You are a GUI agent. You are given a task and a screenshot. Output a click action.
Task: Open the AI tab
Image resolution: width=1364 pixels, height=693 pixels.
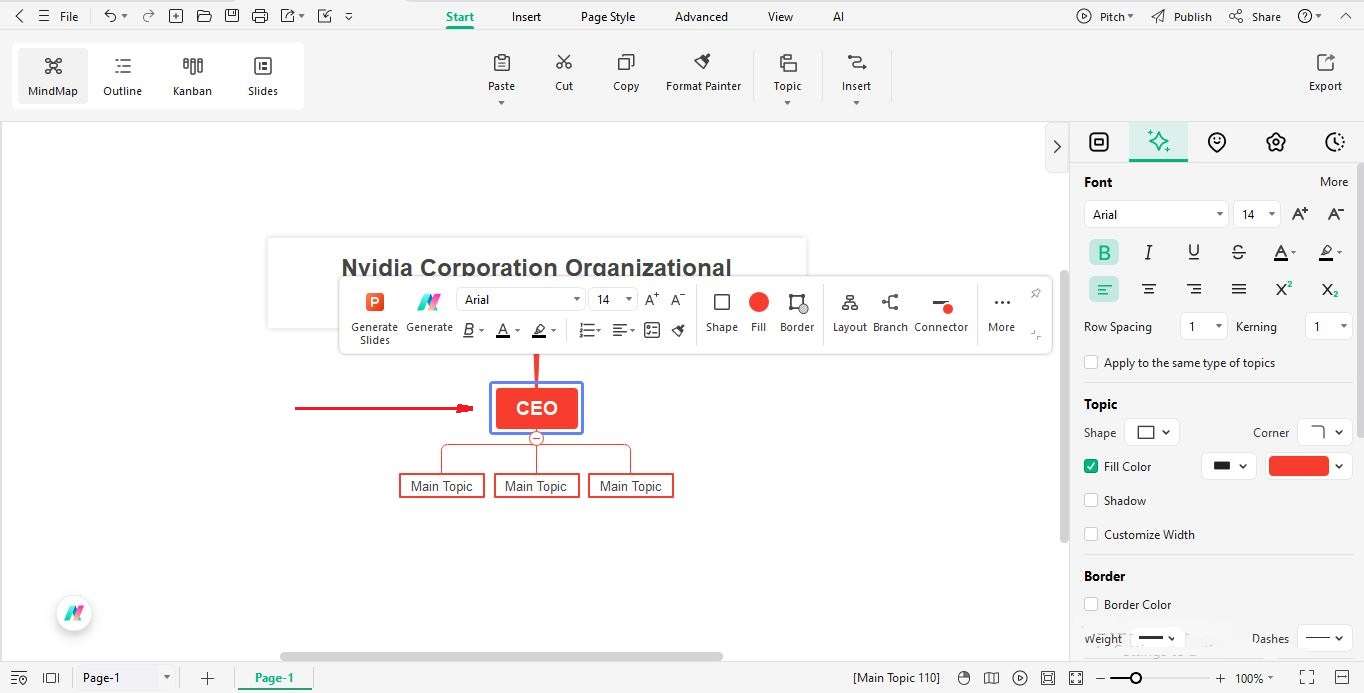[838, 17]
